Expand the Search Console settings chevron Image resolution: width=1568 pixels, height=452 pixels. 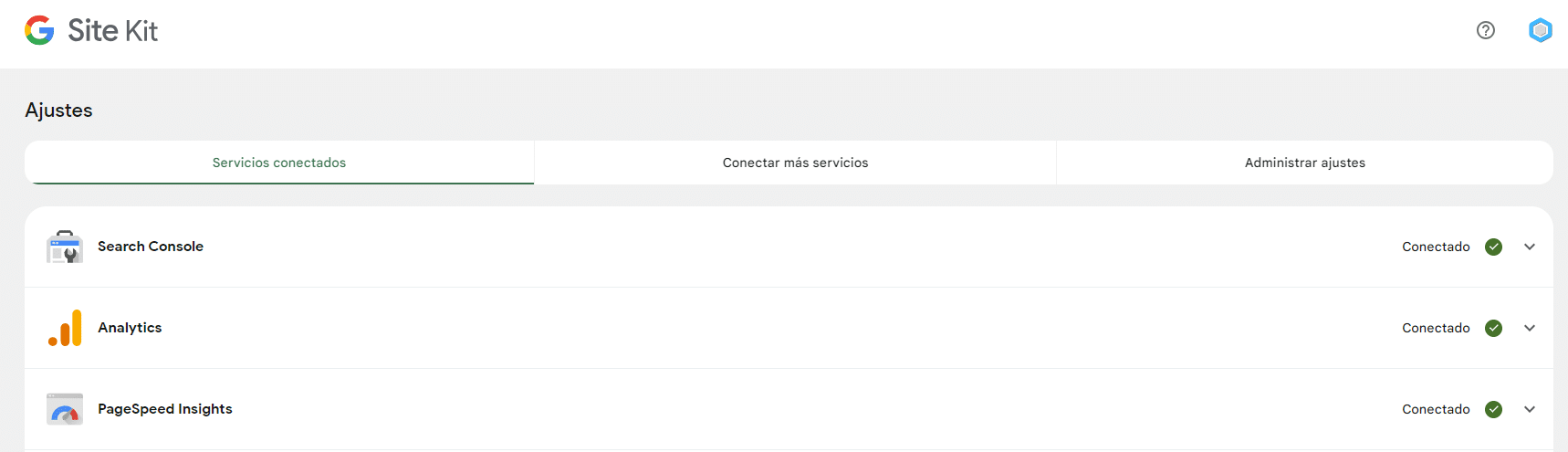click(1530, 247)
